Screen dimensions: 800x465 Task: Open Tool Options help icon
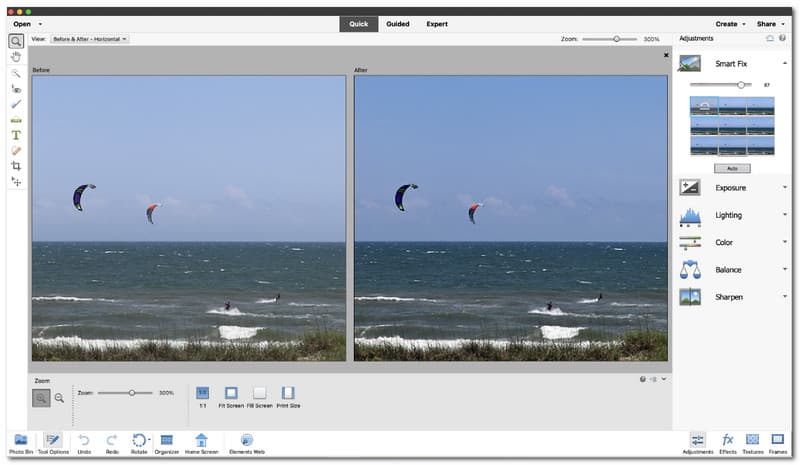[x=643, y=379]
